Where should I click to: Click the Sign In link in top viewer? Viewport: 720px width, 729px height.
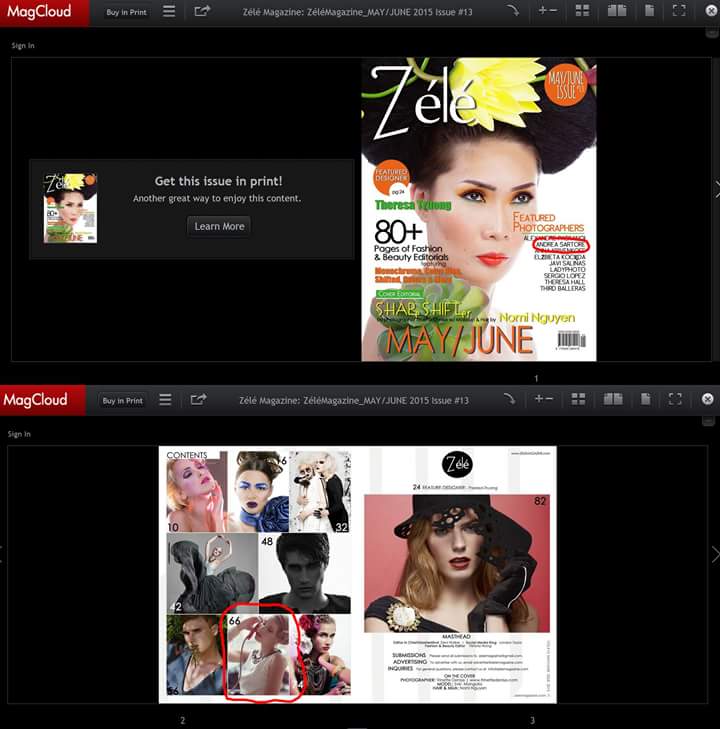[23, 46]
